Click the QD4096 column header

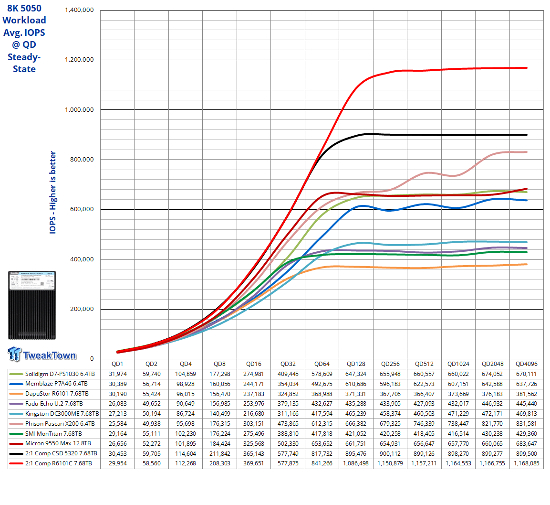[x=526, y=364]
